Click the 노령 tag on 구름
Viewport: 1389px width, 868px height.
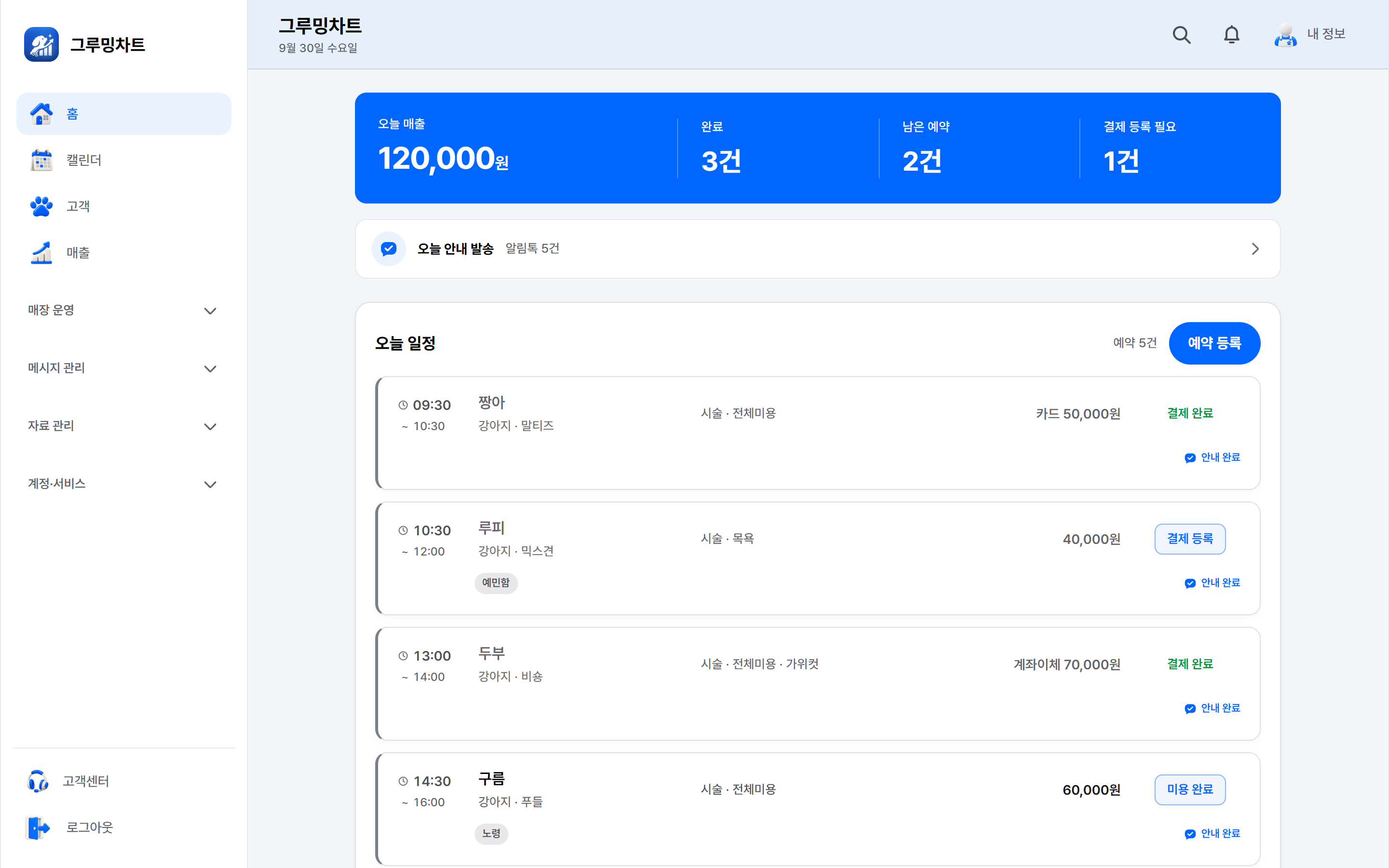491,834
